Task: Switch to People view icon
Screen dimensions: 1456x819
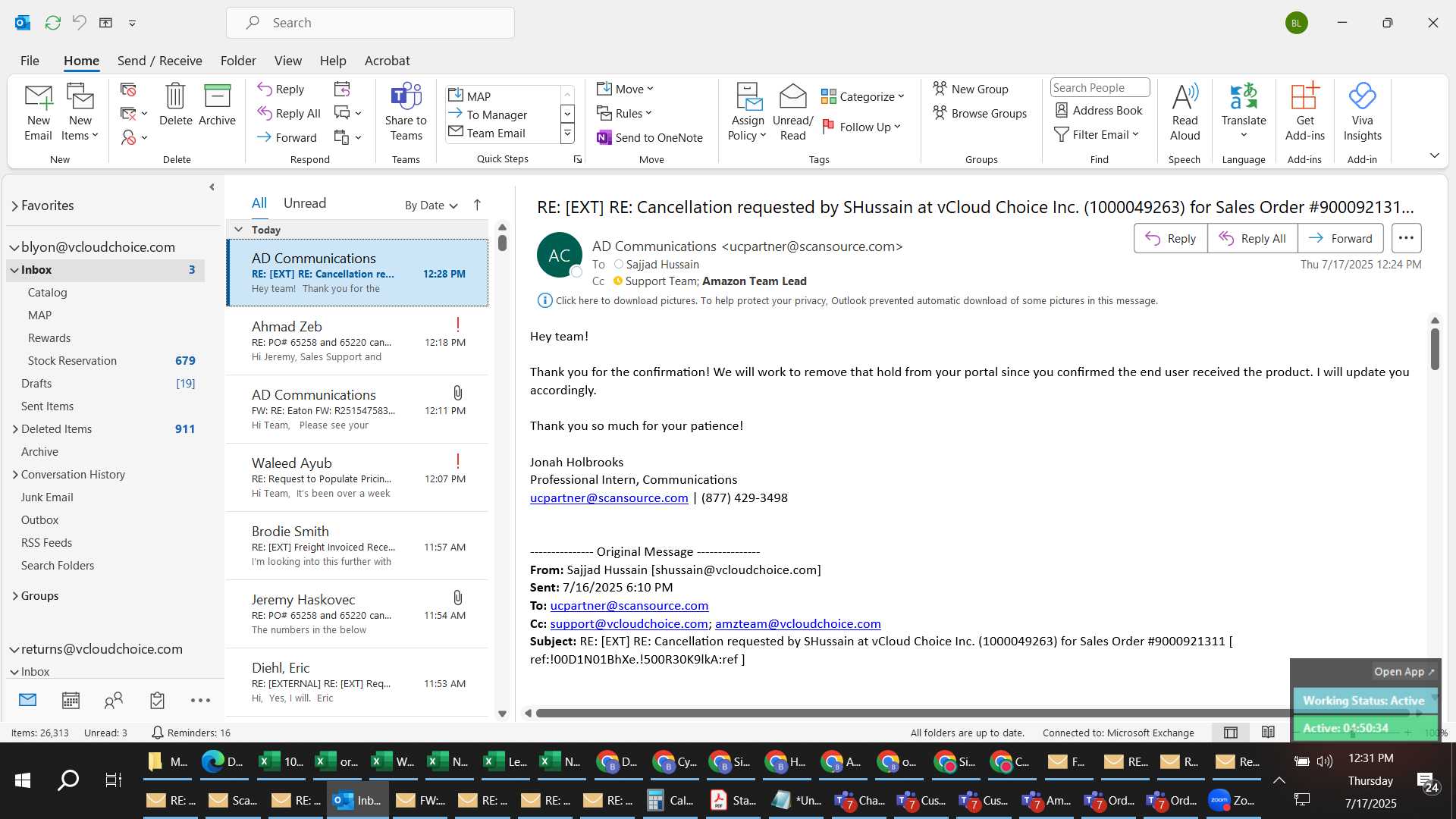Action: (x=114, y=700)
